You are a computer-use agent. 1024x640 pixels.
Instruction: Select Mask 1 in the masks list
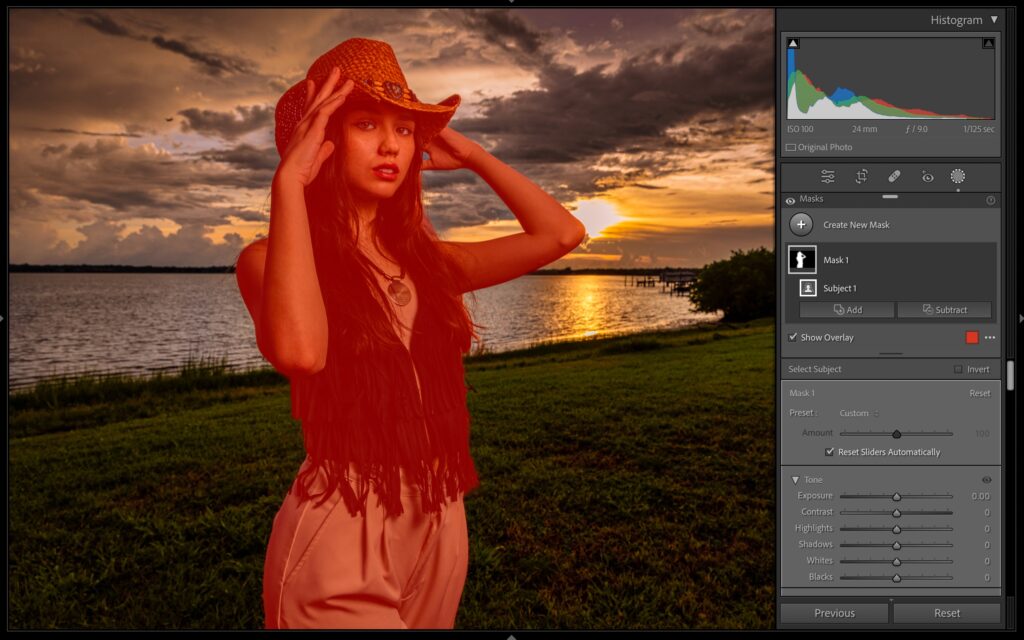835,260
